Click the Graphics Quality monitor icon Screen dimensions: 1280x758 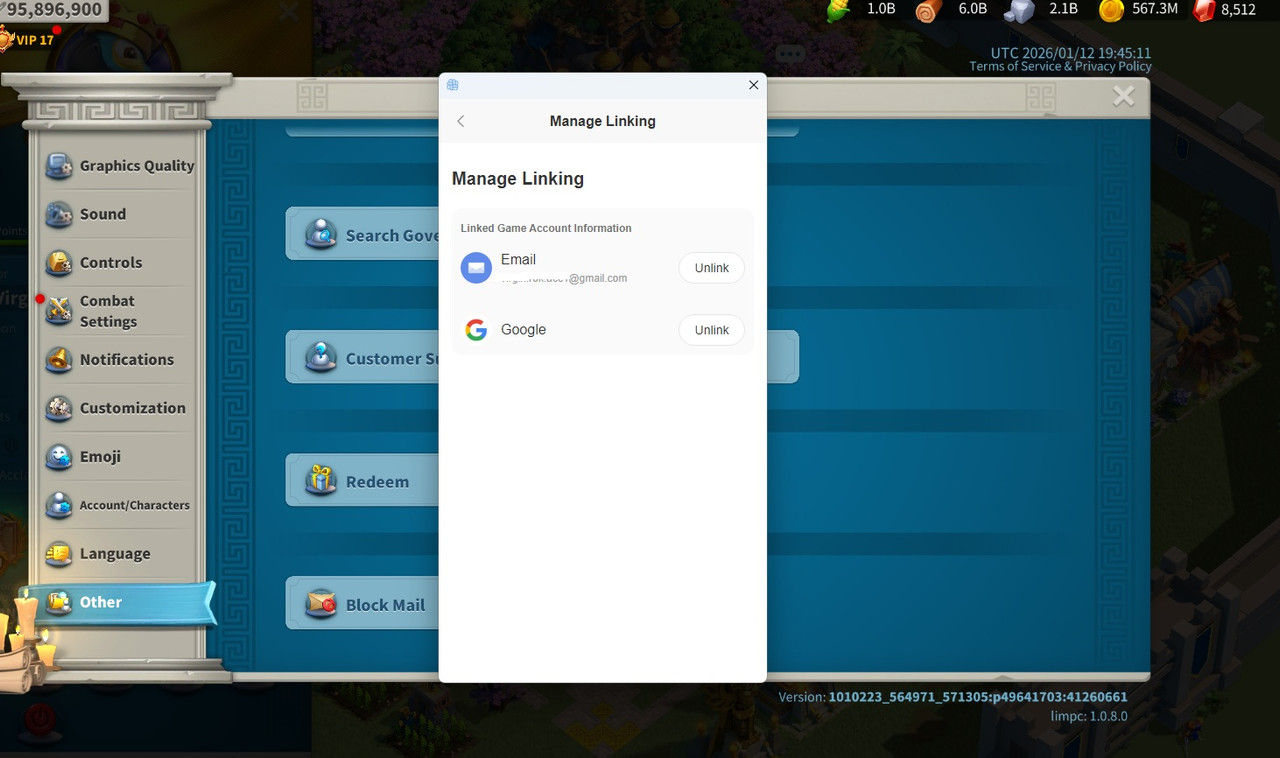[x=59, y=166]
